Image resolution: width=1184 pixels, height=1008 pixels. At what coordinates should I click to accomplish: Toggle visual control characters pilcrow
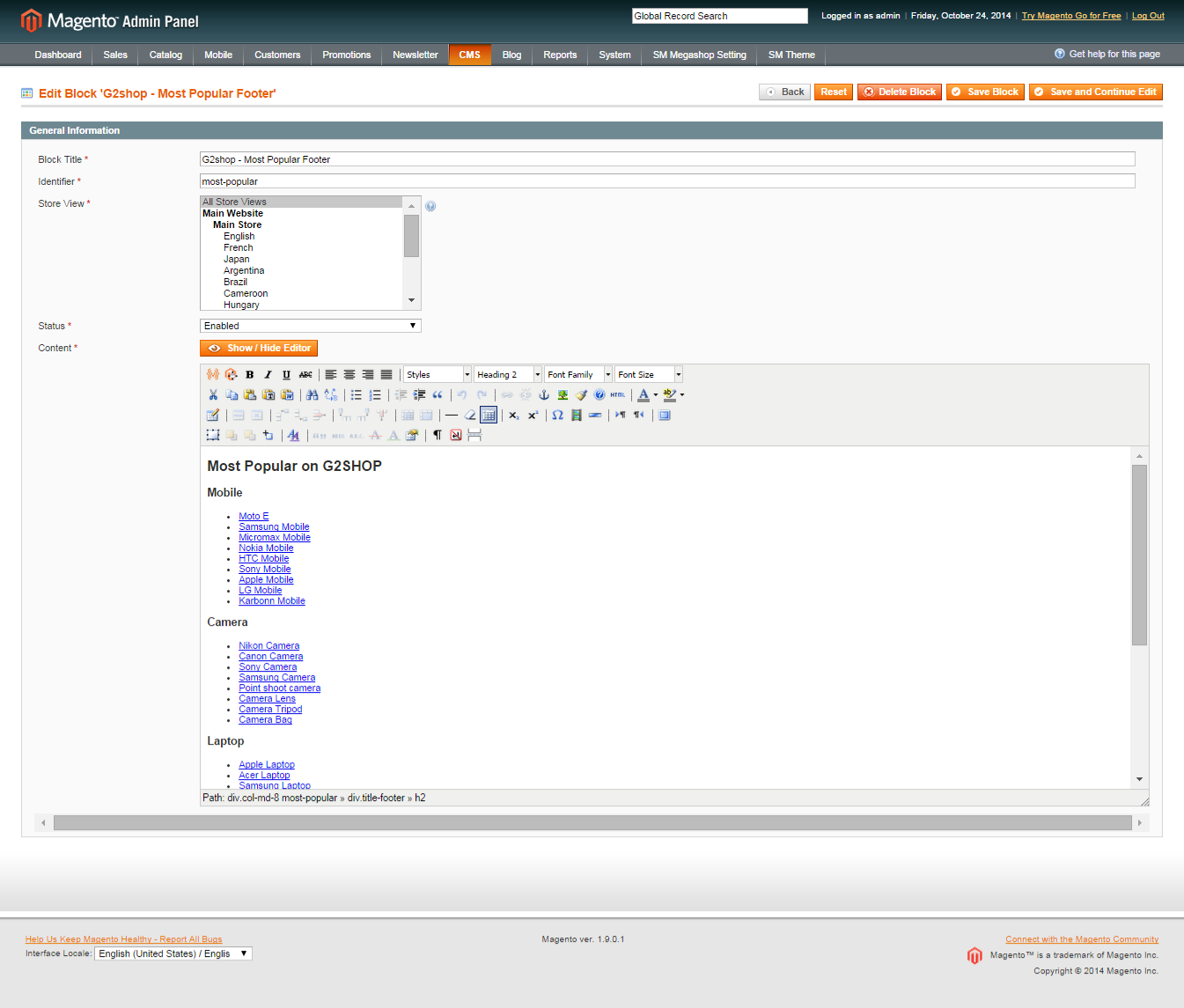coord(438,435)
